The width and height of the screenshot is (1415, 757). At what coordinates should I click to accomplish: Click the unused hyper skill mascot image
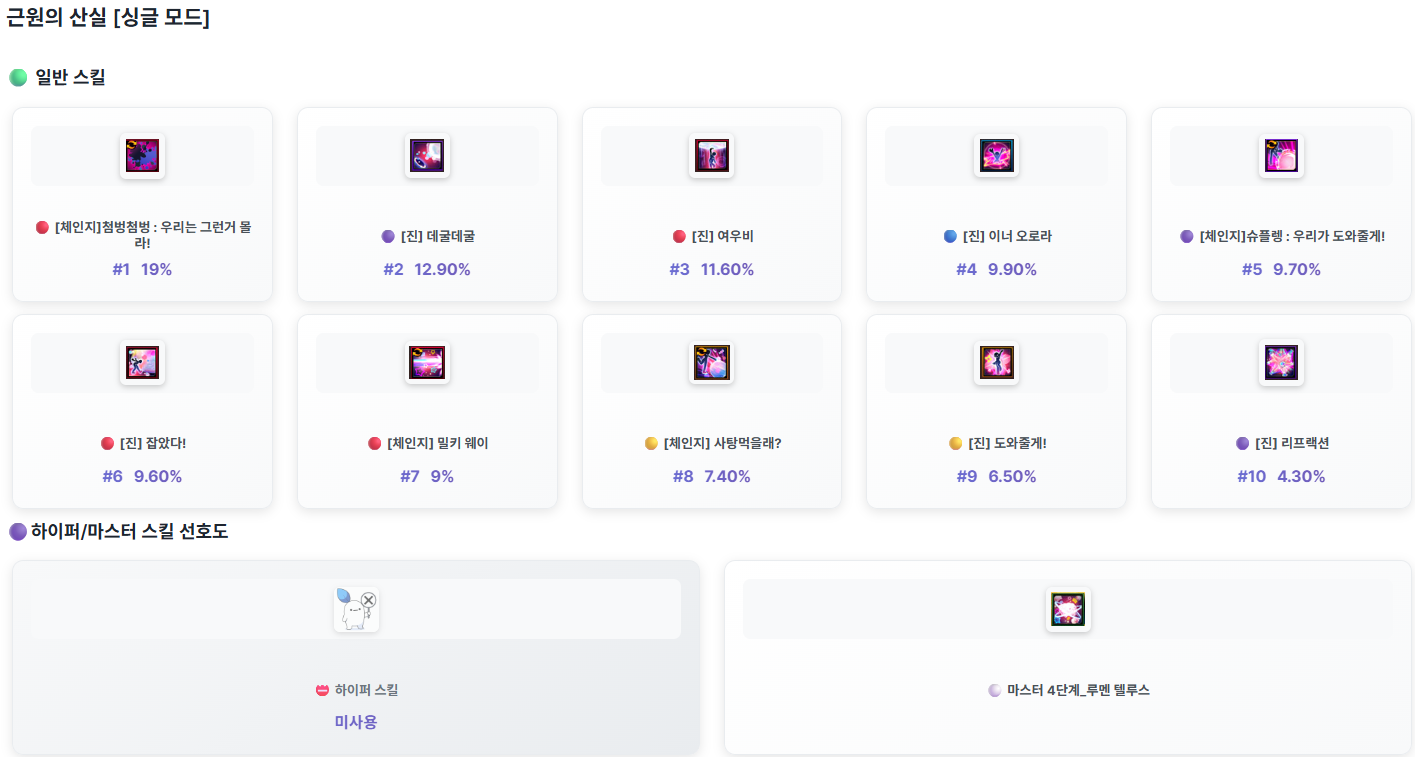(356, 609)
